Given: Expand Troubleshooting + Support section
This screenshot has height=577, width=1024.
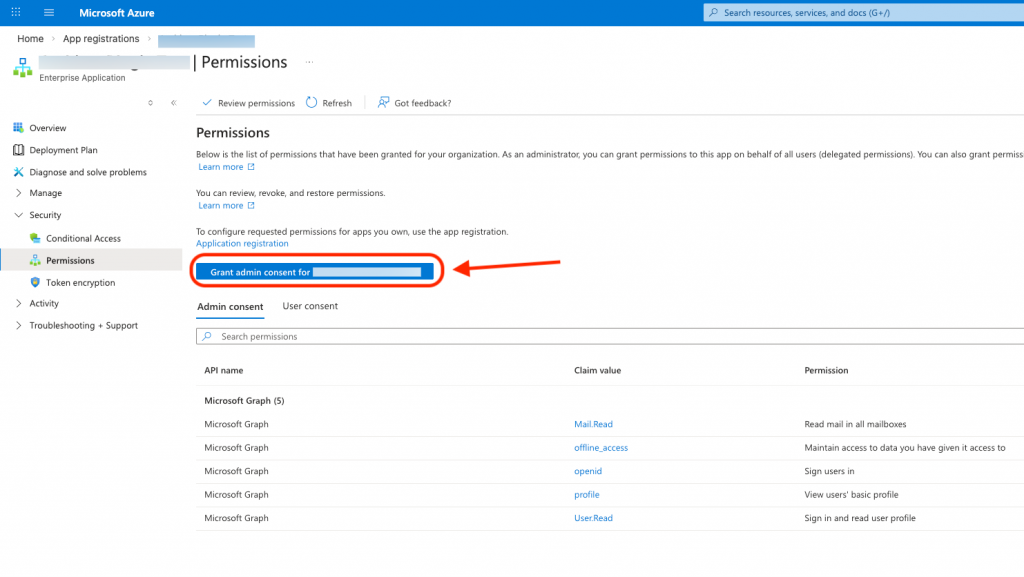Looking at the screenshot, I should point(18,325).
